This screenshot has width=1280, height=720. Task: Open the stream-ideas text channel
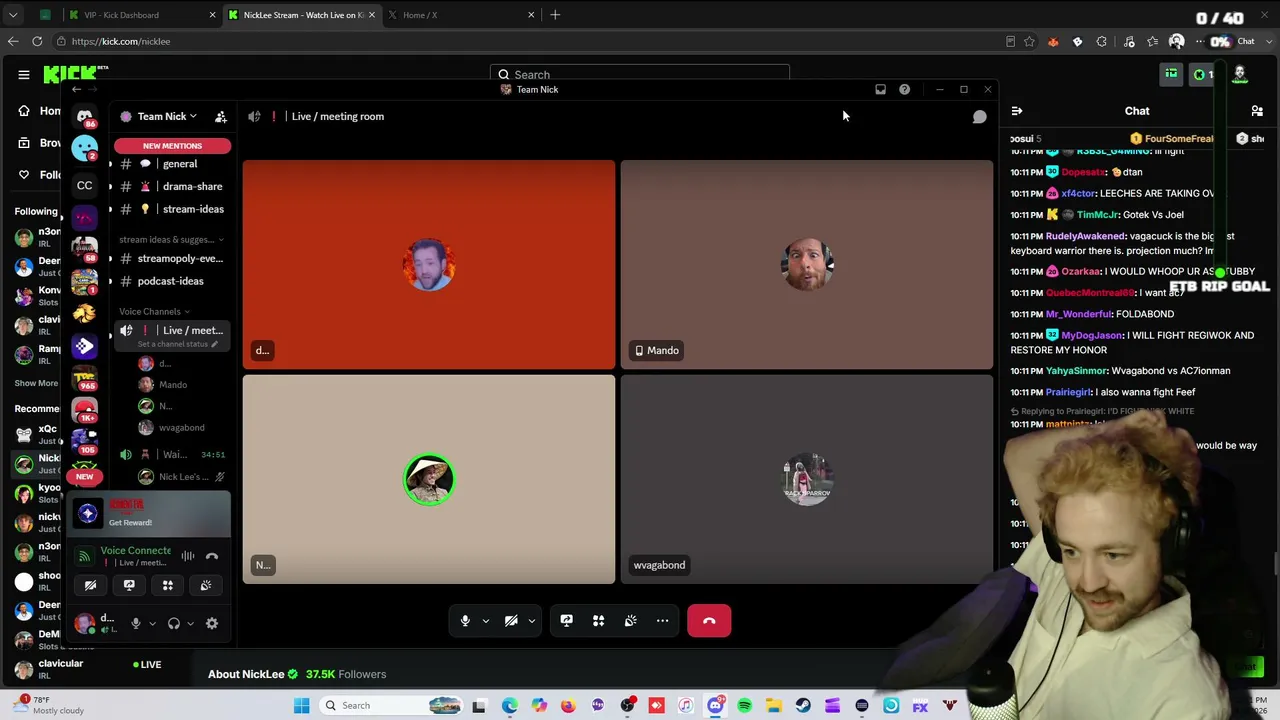(170, 209)
